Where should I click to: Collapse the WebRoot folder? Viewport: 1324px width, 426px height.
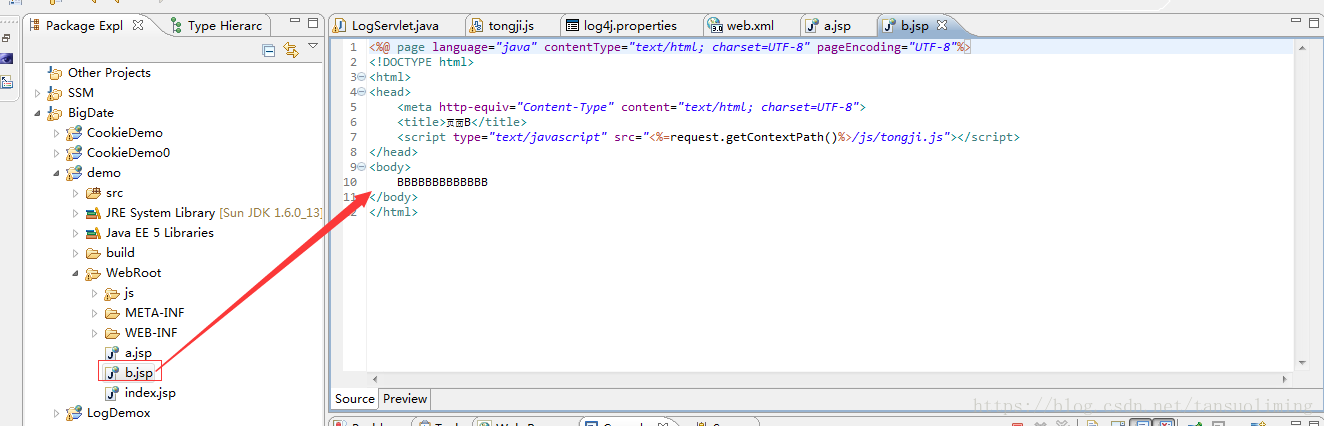click(x=76, y=273)
